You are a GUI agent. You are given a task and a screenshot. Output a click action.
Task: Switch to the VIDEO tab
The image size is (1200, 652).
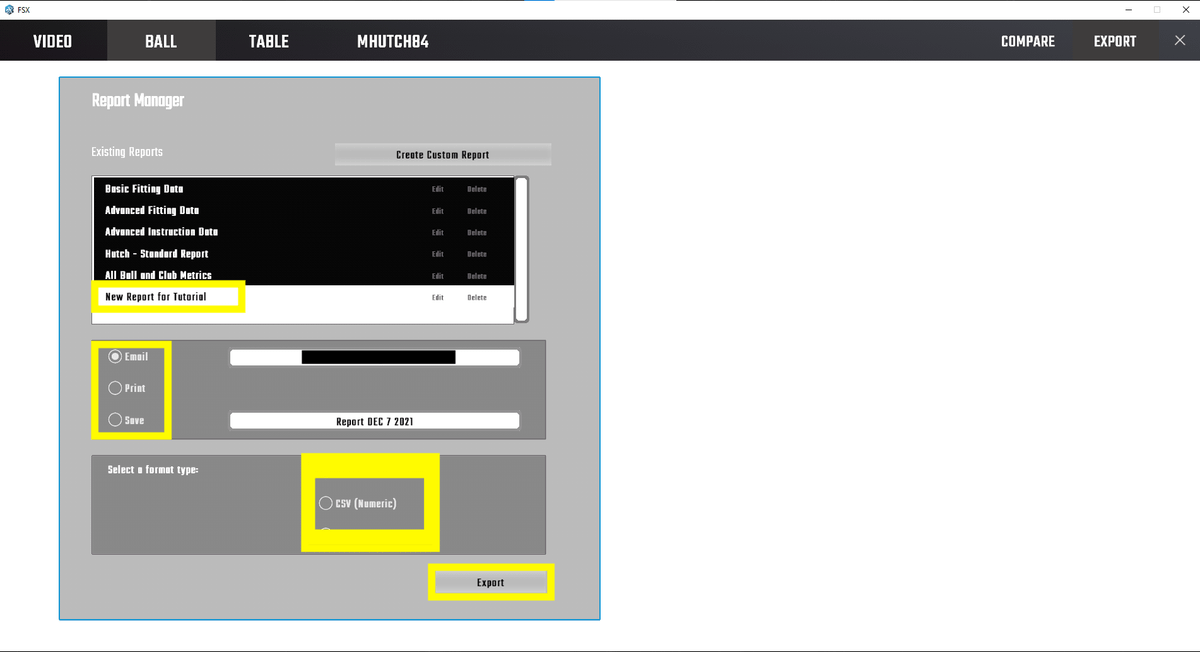pos(52,41)
